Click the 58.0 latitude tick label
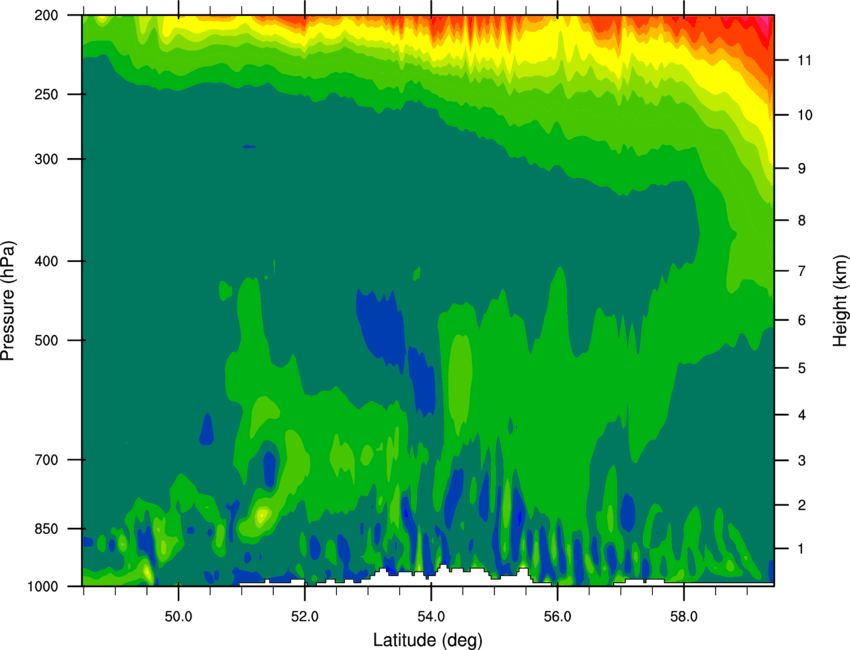This screenshot has height=650, width=850. [684, 617]
